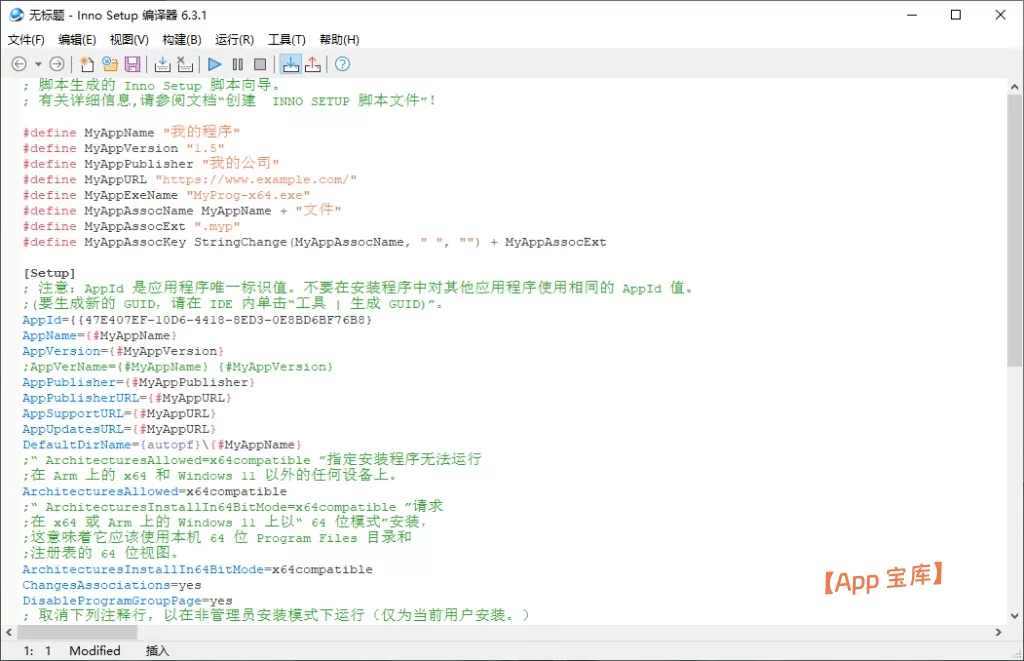Run the installer with the Play button
The image size is (1024, 661).
pyautogui.click(x=215, y=64)
